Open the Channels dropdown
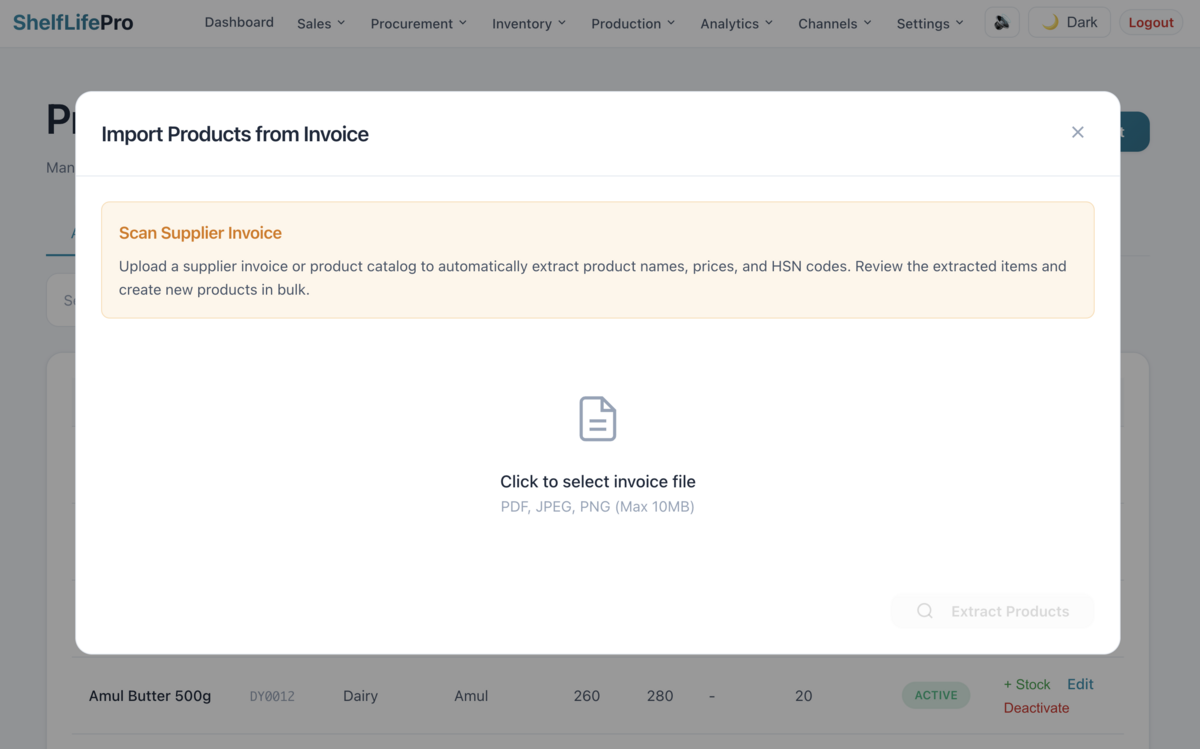Screen dimensions: 1200x749 click(x=834, y=23)
